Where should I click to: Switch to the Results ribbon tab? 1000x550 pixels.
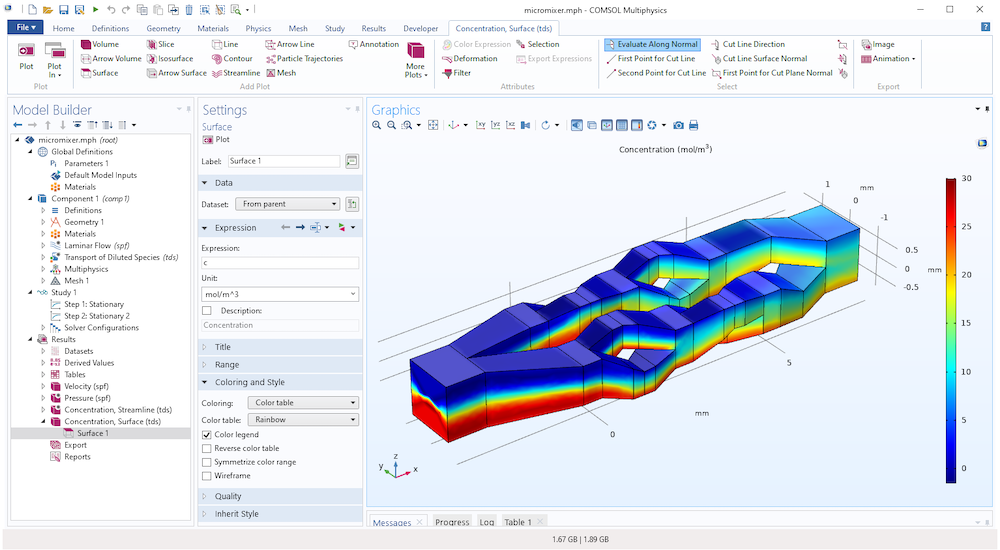[373, 28]
